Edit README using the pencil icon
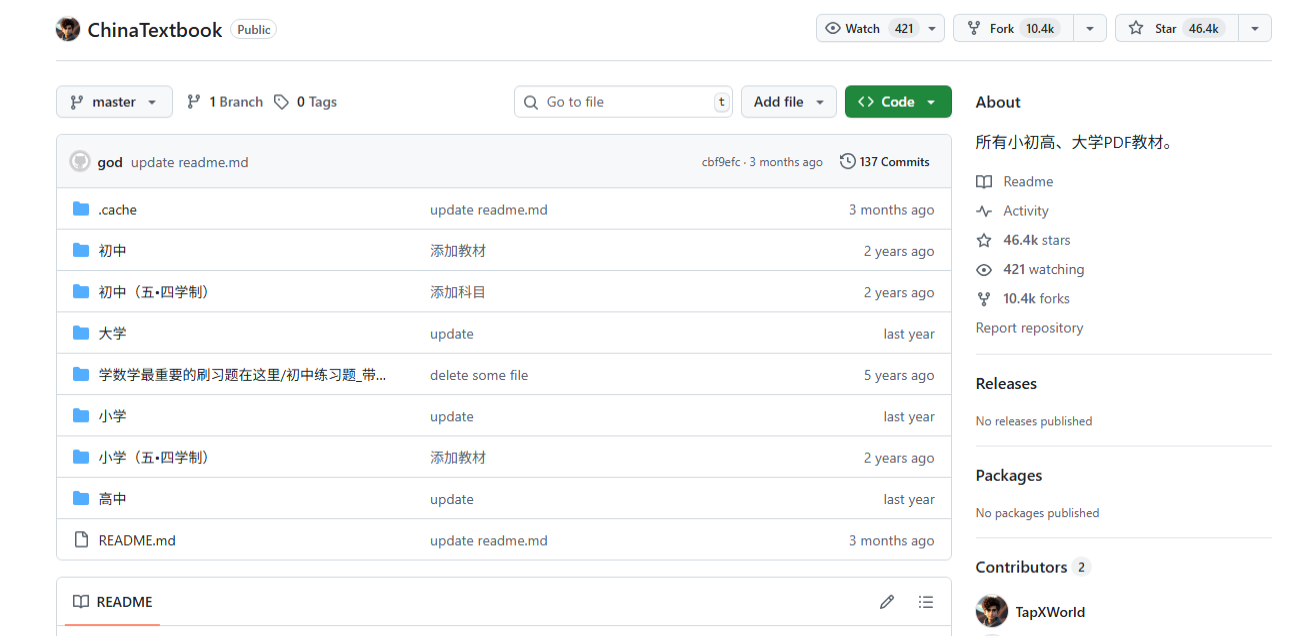 [887, 602]
